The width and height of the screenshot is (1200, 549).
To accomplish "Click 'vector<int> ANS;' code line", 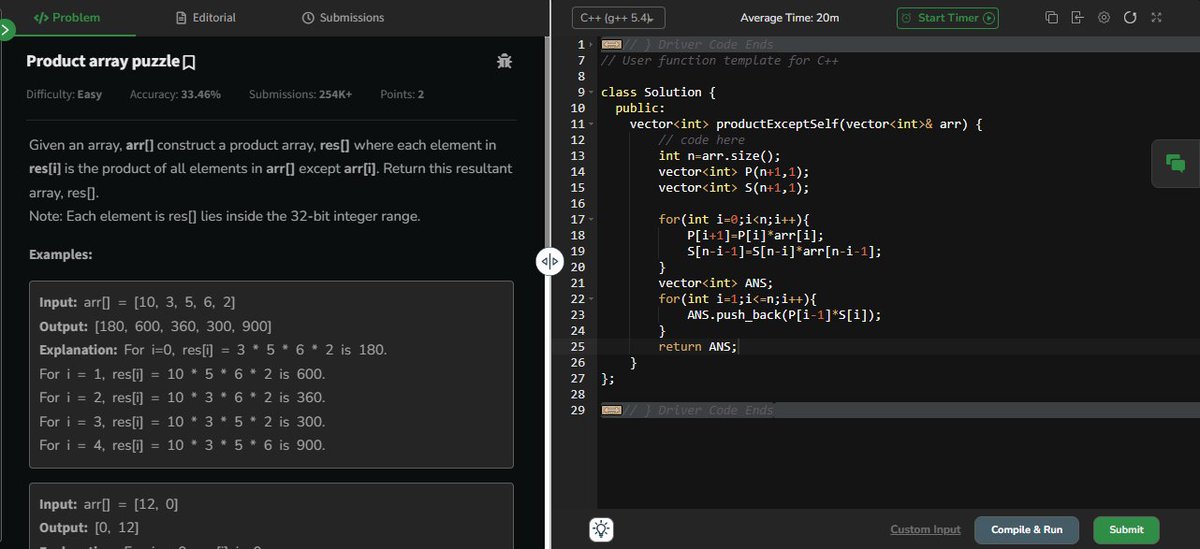I will [x=715, y=283].
